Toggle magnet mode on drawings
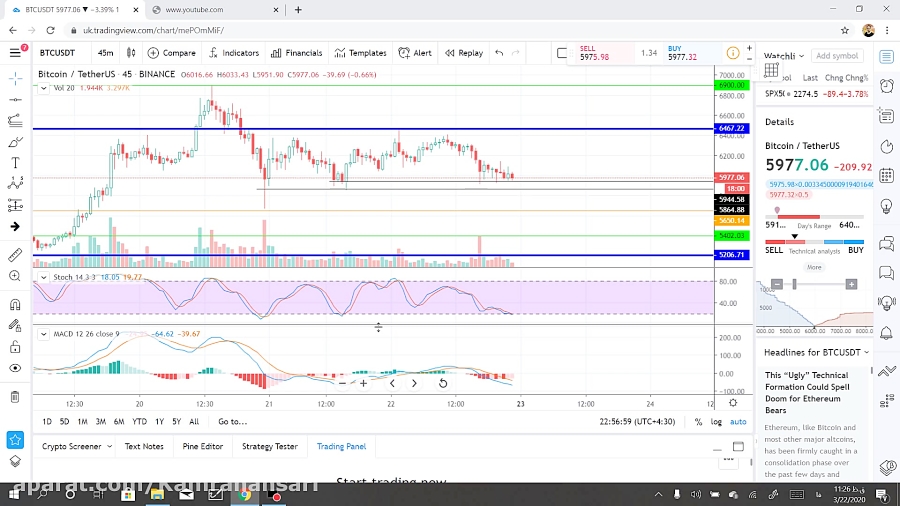This screenshot has height=506, width=900. coord(15,304)
